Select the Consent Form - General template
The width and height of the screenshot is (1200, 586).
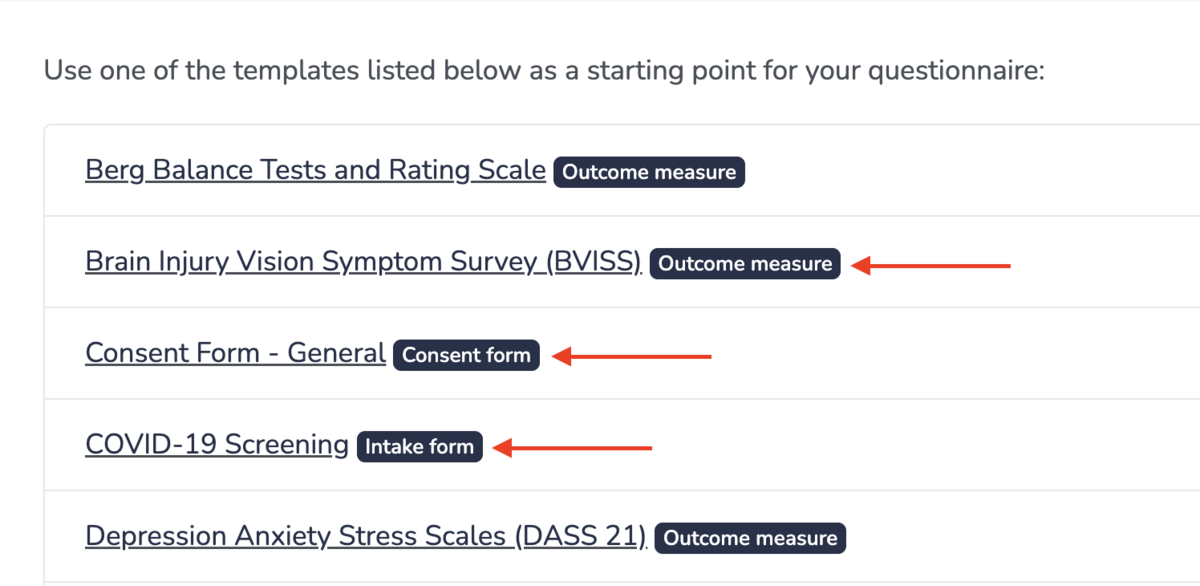click(234, 352)
